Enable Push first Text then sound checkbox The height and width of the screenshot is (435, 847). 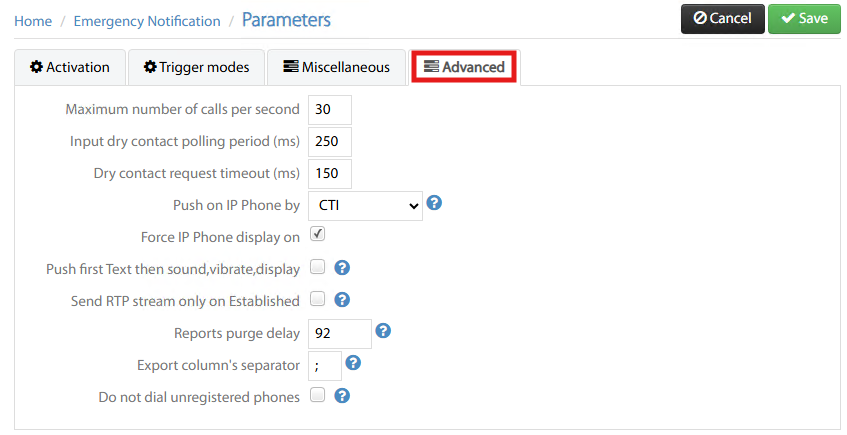318,266
